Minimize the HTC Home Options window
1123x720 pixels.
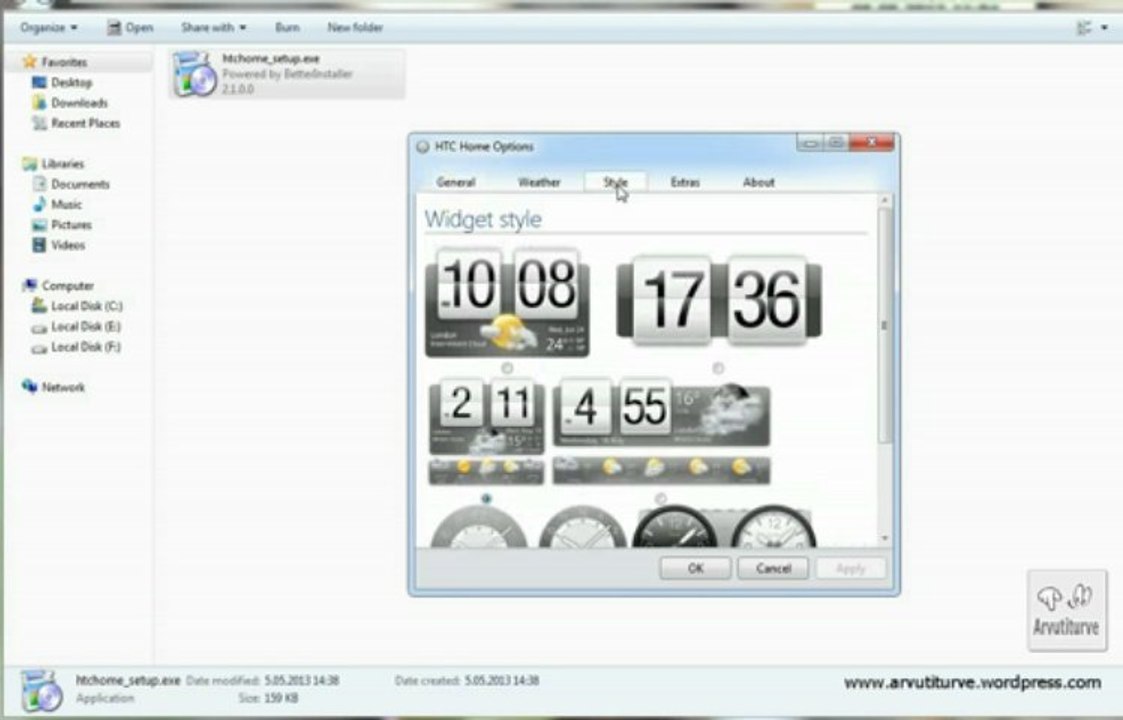pos(809,143)
